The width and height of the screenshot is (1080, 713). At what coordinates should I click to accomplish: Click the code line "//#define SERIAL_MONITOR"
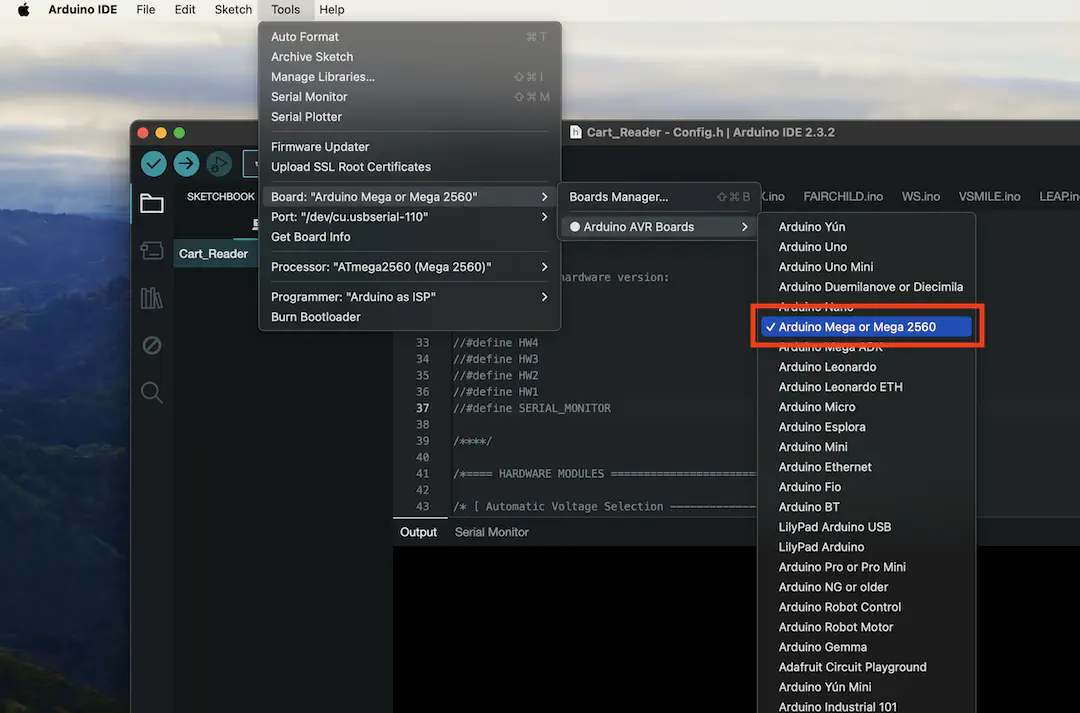[531, 409]
